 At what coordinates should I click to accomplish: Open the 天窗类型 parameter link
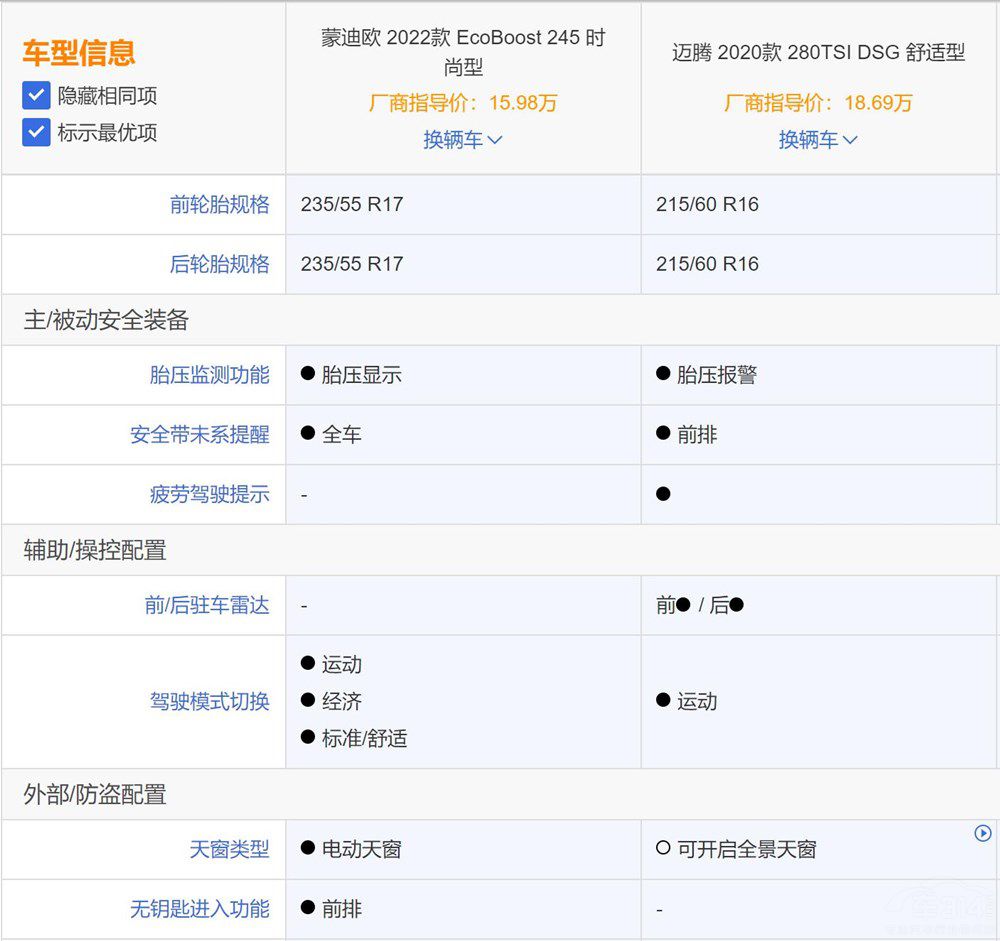point(229,850)
